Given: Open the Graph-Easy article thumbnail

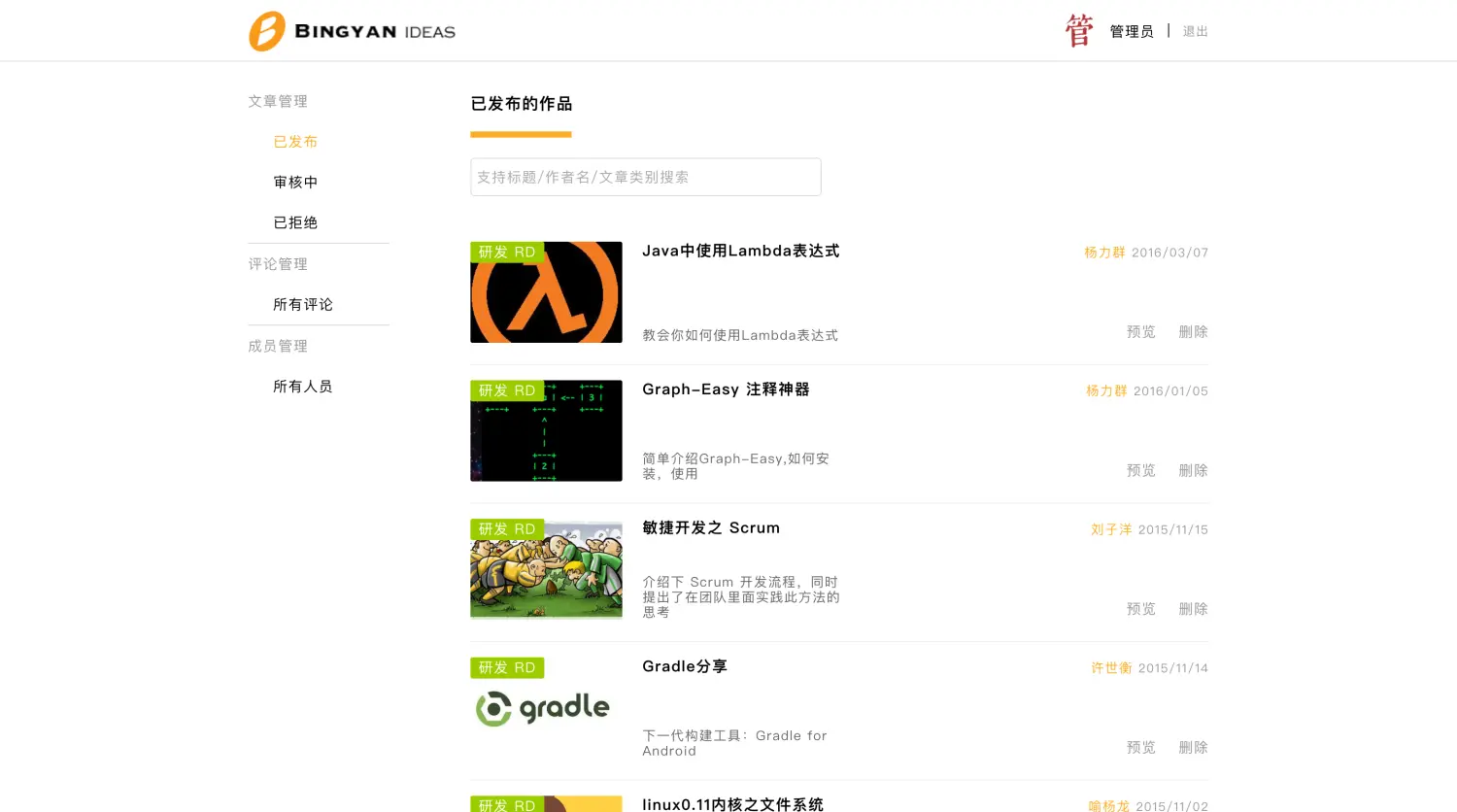Looking at the screenshot, I should coord(546,431).
